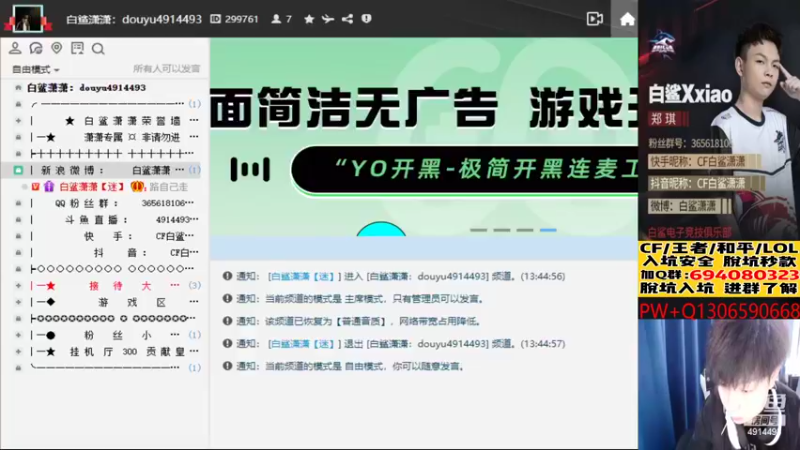Click the (1) member count on 粉丝小

click(194, 335)
